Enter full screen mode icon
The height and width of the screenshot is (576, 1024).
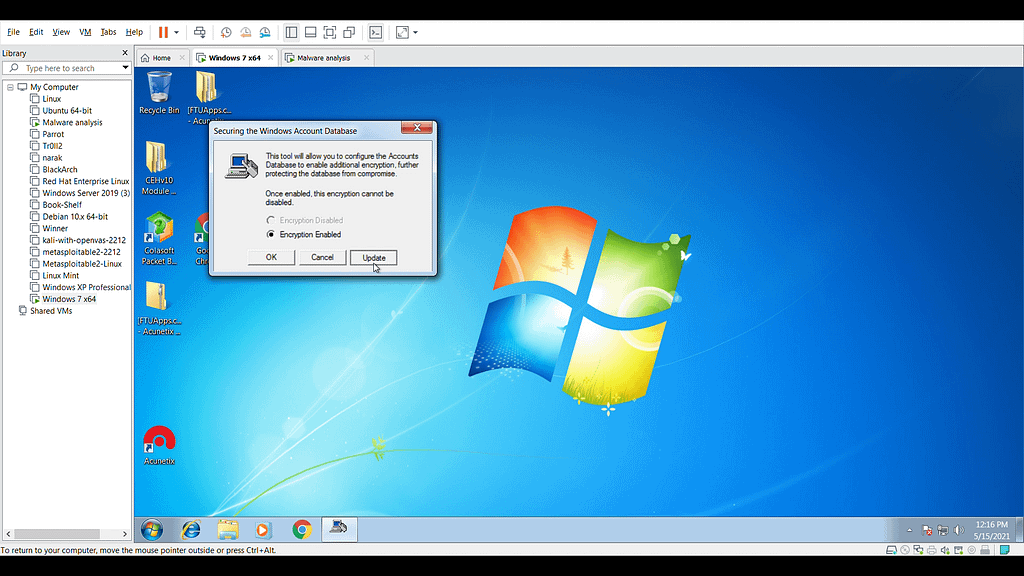click(x=330, y=32)
